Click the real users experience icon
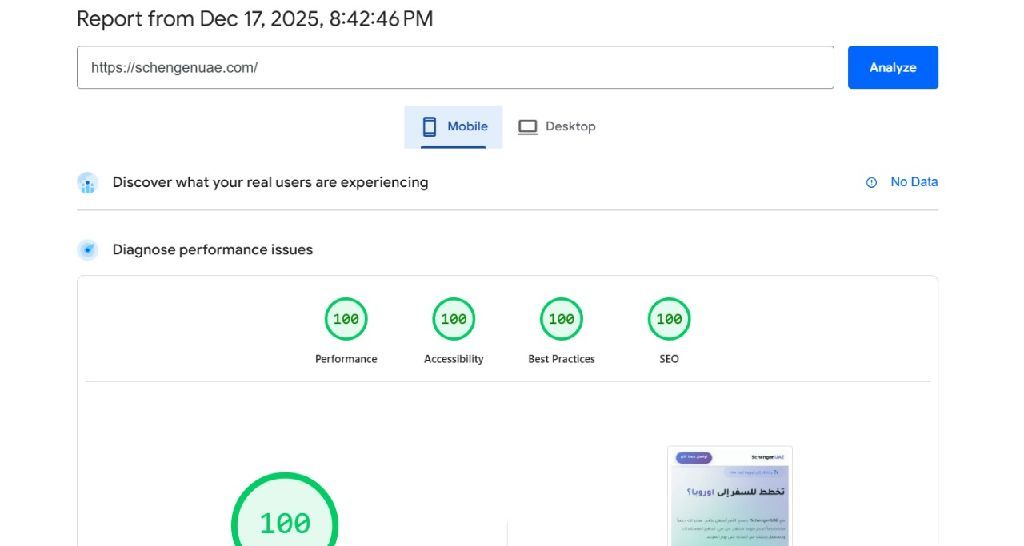Viewport: 1024px width, 546px height. coord(88,183)
